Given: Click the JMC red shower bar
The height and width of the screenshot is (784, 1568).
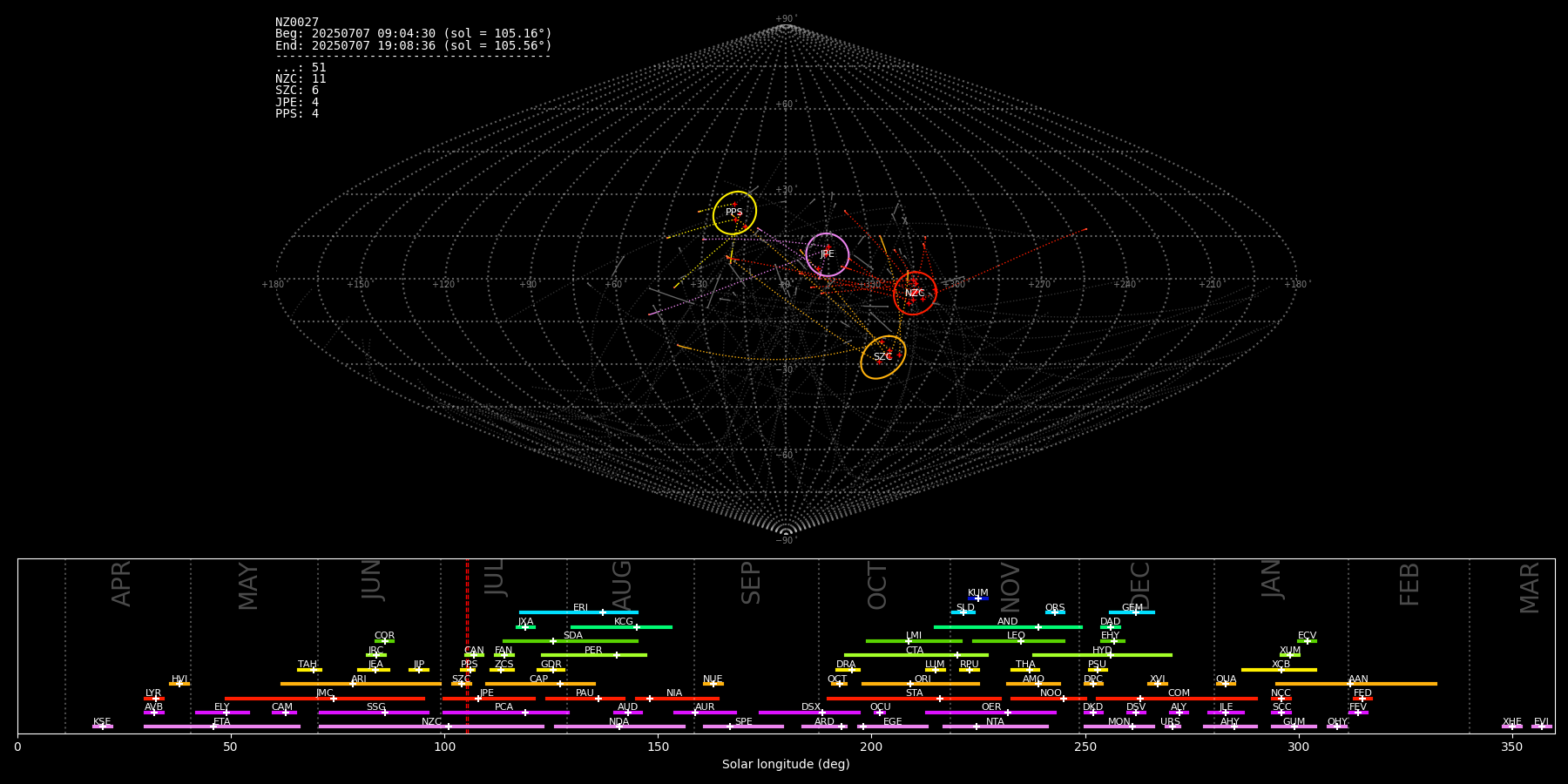Looking at the screenshot, I should 325,699.
